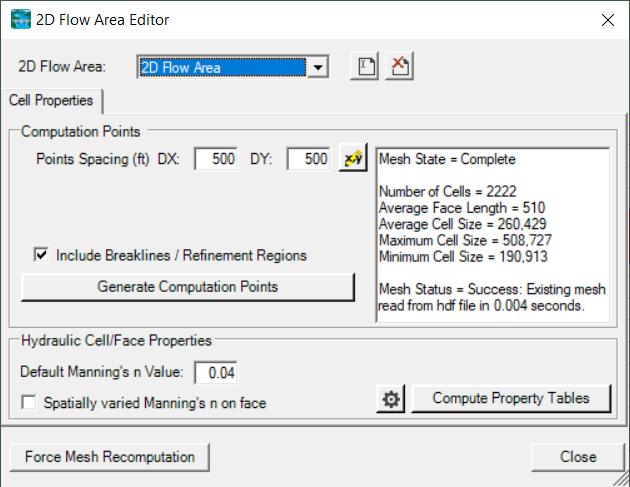Click Generate Computation Points button

pos(188,287)
